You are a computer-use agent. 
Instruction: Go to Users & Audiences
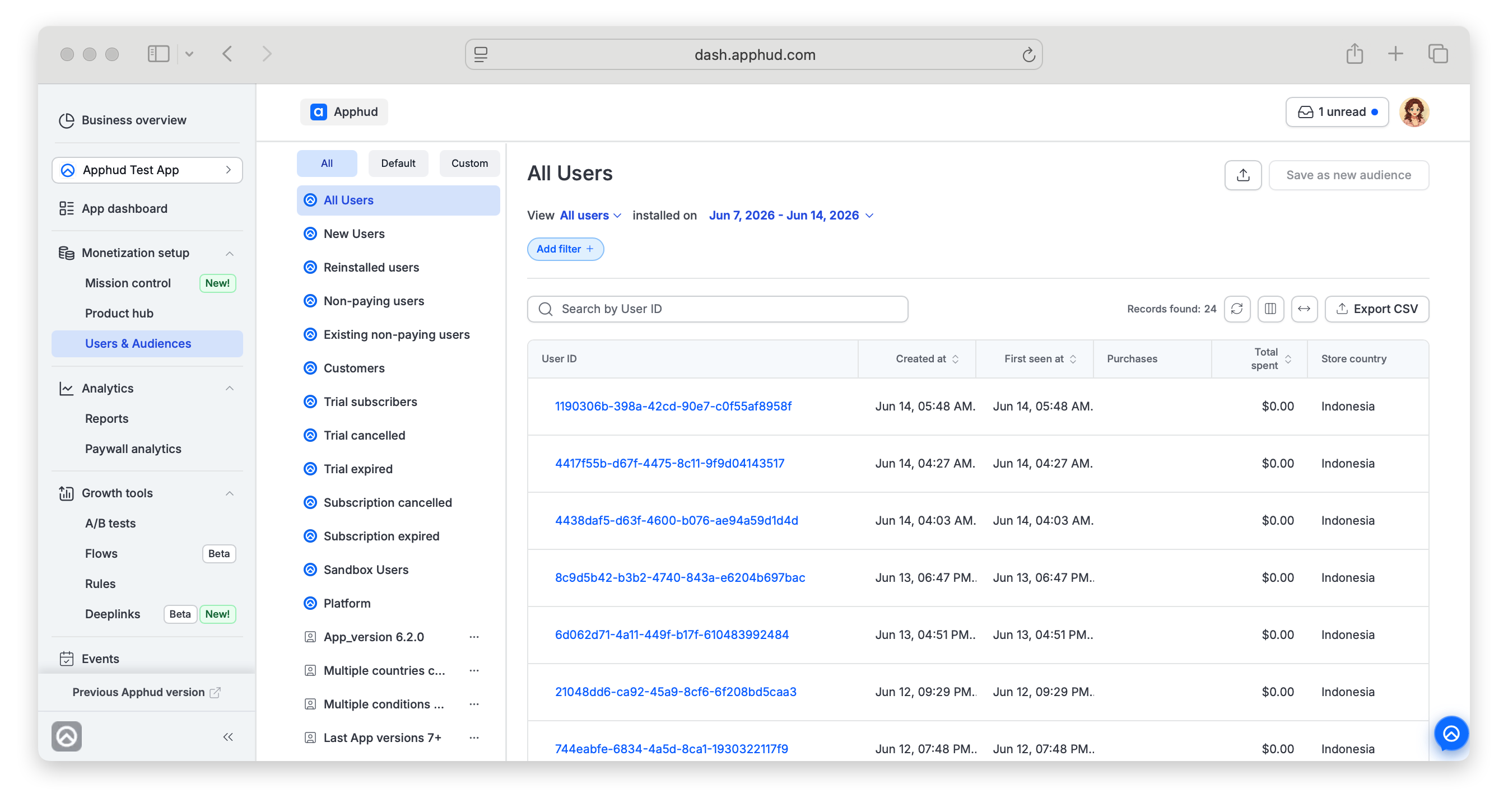[x=147, y=344]
